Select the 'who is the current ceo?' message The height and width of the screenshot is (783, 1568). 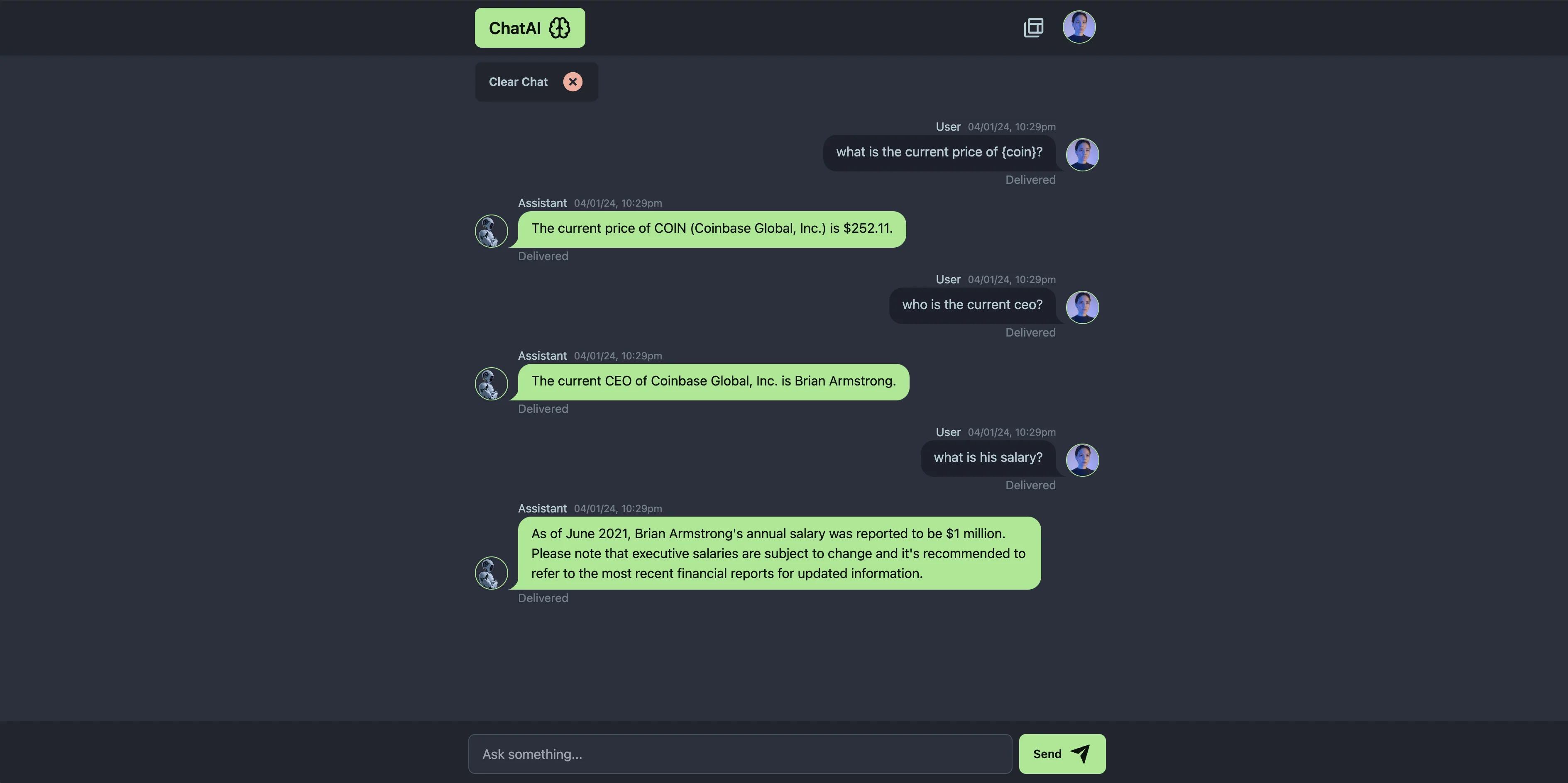[971, 305]
